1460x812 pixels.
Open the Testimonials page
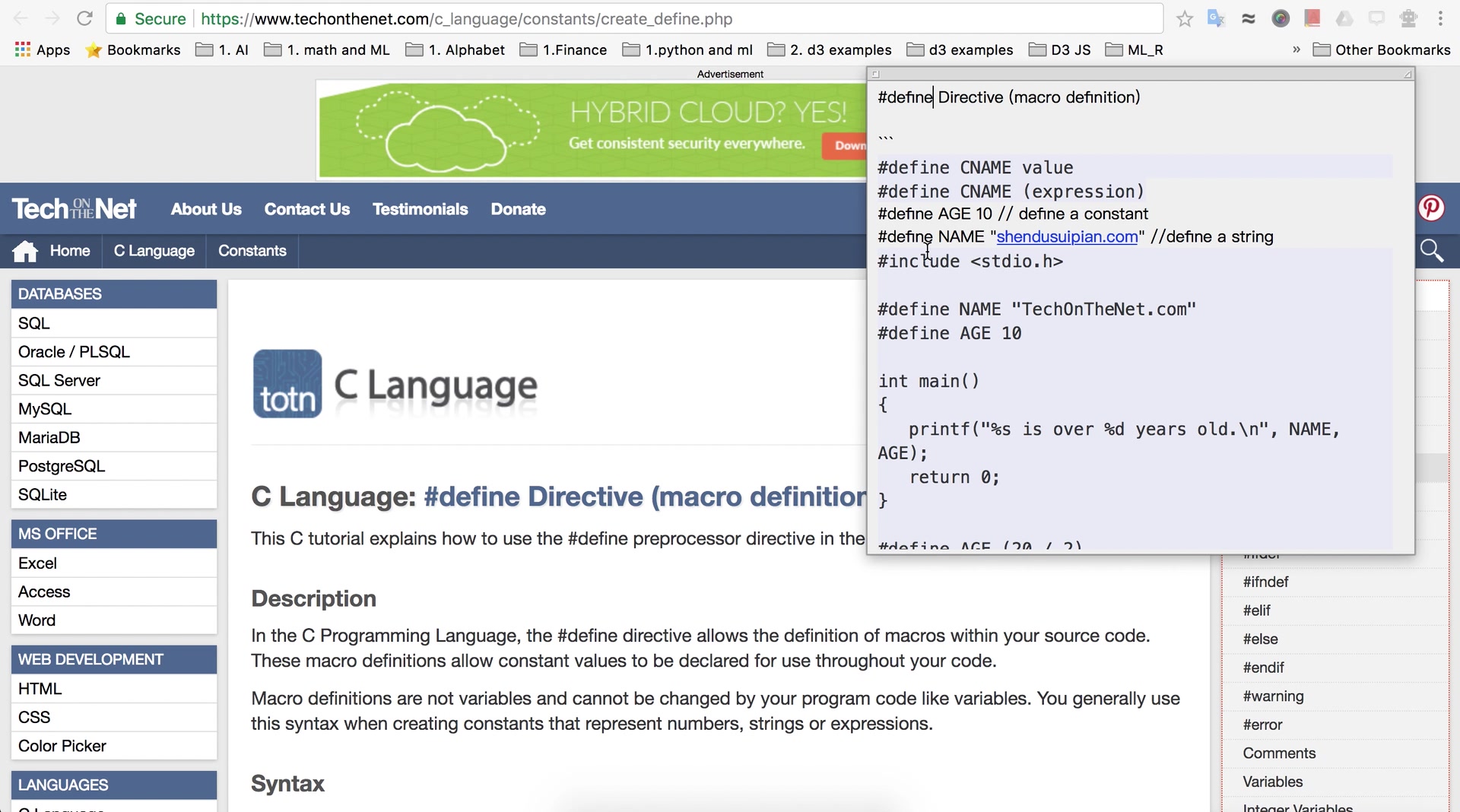pyautogui.click(x=420, y=209)
